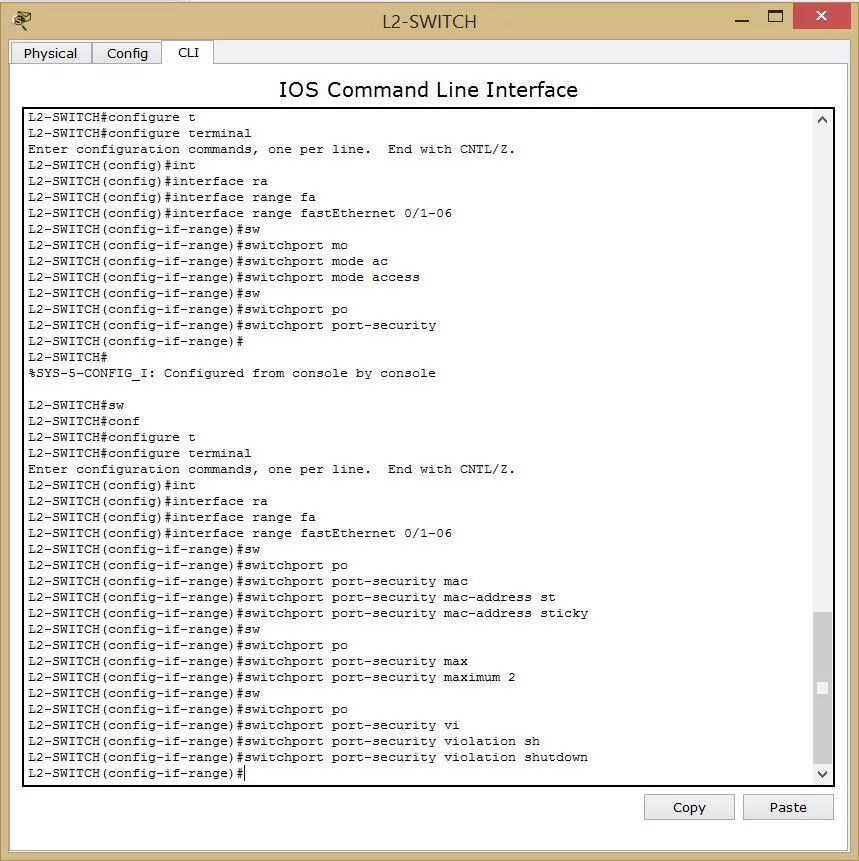Click the scrollbar down arrow
Screen dimensions: 859x861
point(822,774)
